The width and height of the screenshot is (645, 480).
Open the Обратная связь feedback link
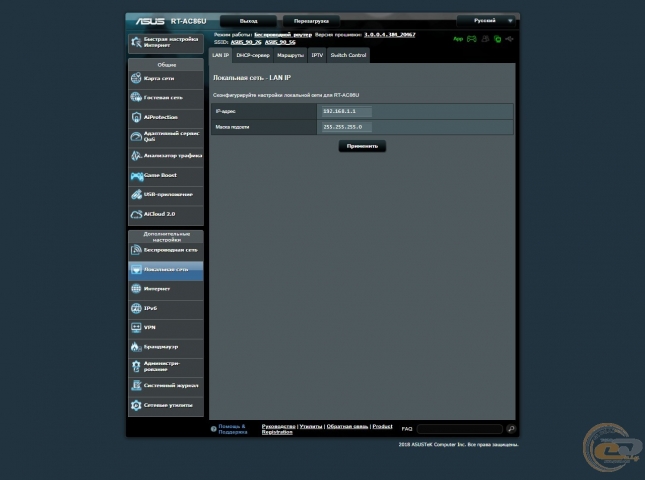click(347, 427)
